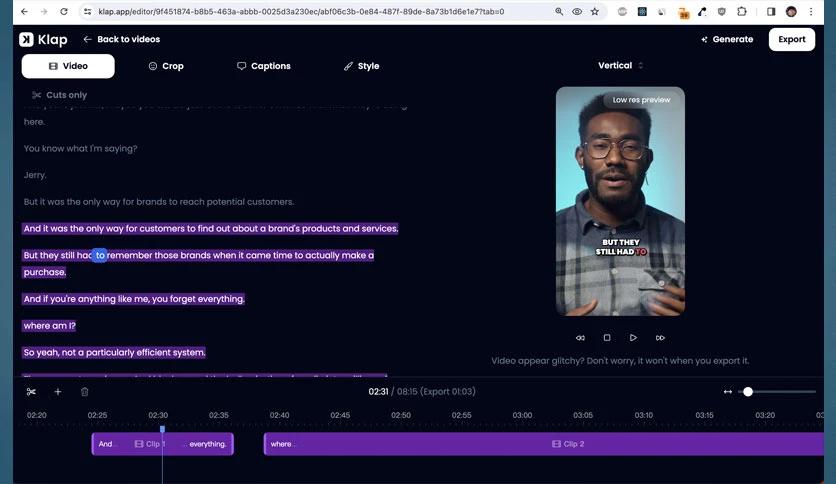Viewport: 836px width, 484px height.
Task: Click "So yeah, not a particularly efficient system."
Action: pos(114,352)
